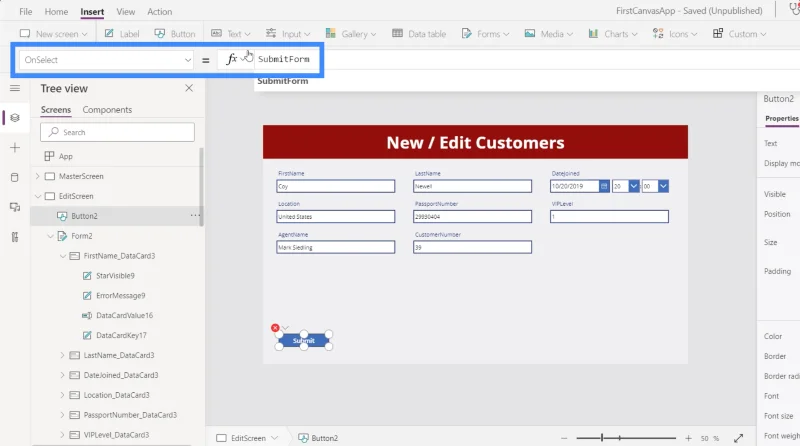Expand the MasterScreen tree node

[x=37, y=176]
